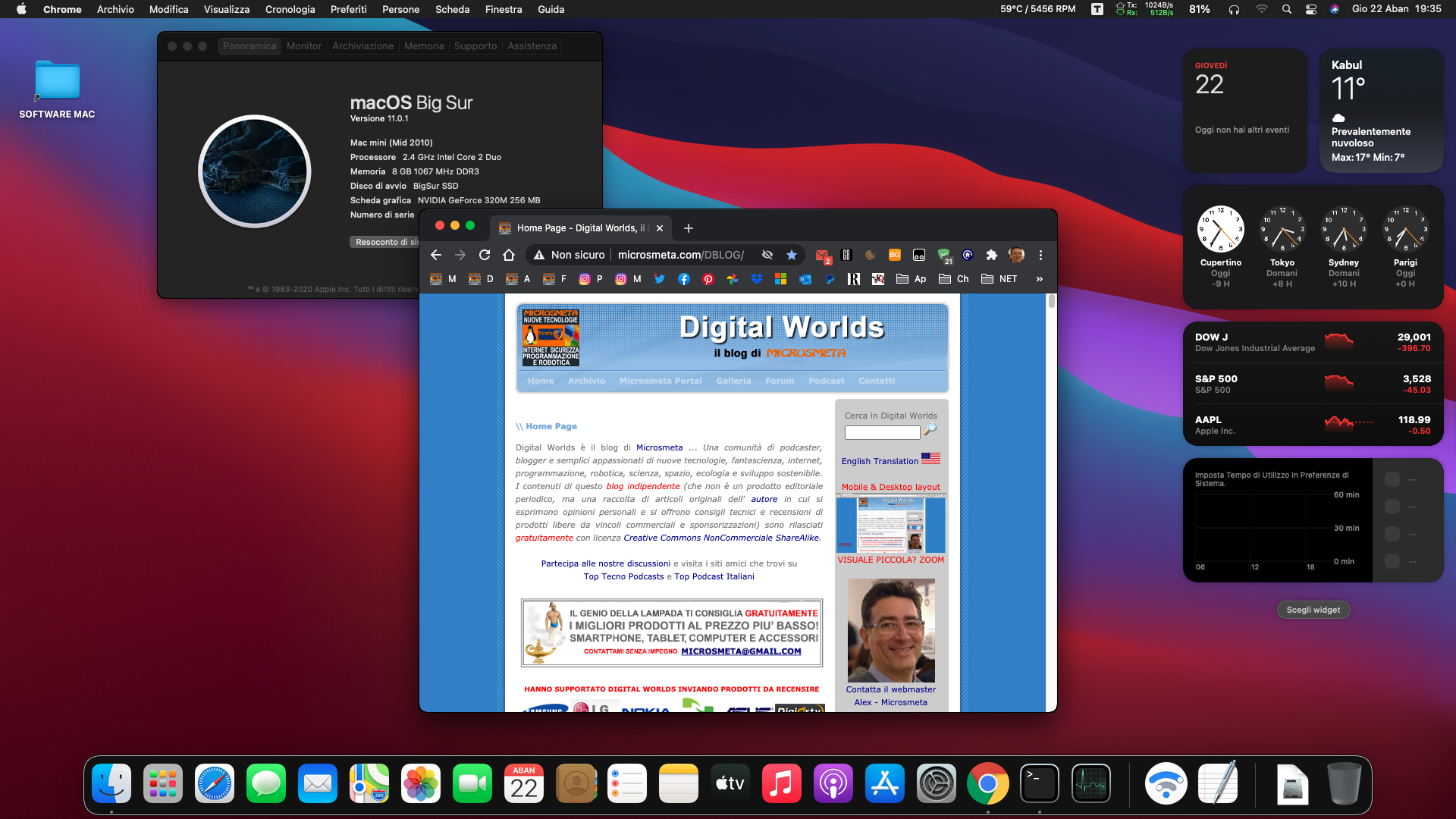Click the Twitter bookmark icon

point(659,279)
